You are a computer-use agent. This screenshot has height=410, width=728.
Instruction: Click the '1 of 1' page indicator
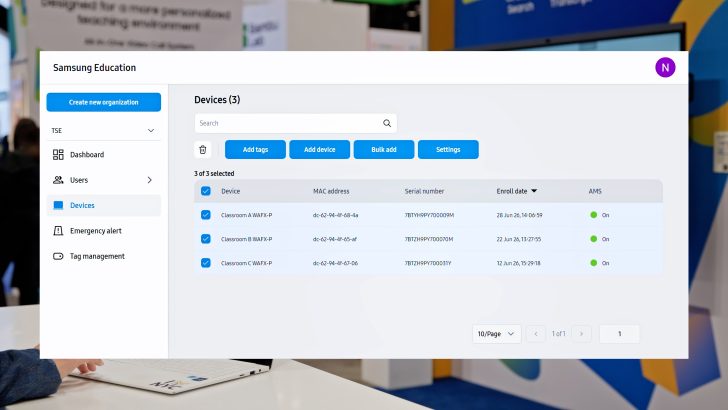pyautogui.click(x=559, y=334)
